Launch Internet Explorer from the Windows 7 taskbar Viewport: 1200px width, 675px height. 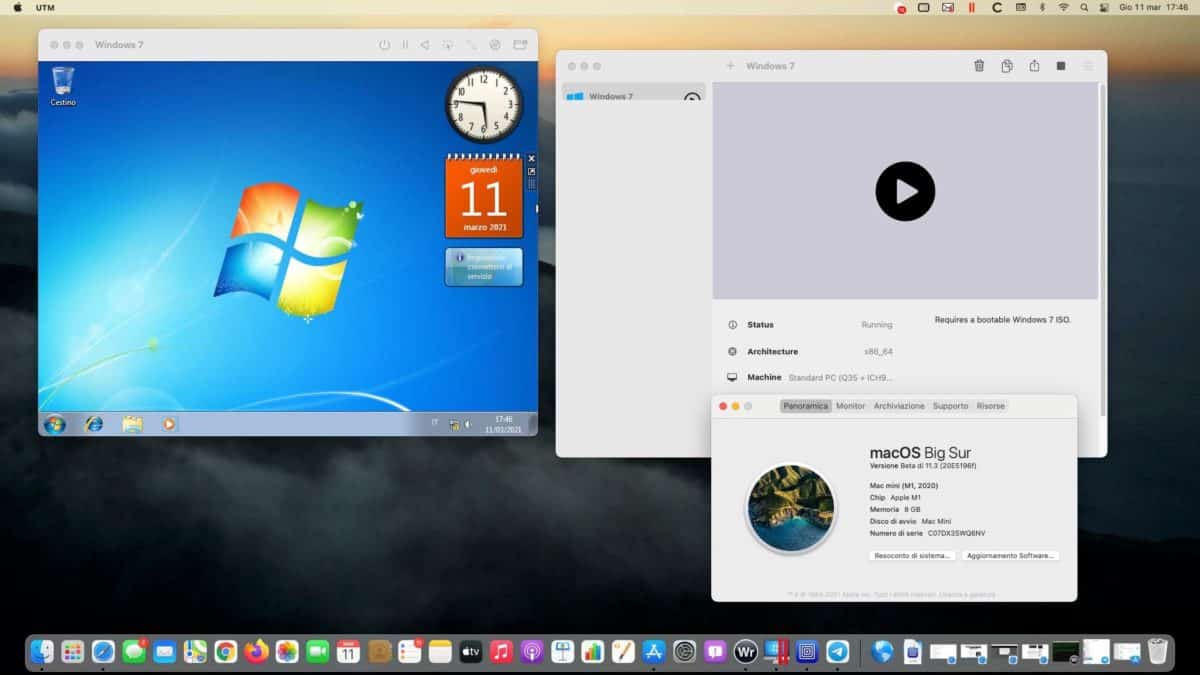point(94,424)
